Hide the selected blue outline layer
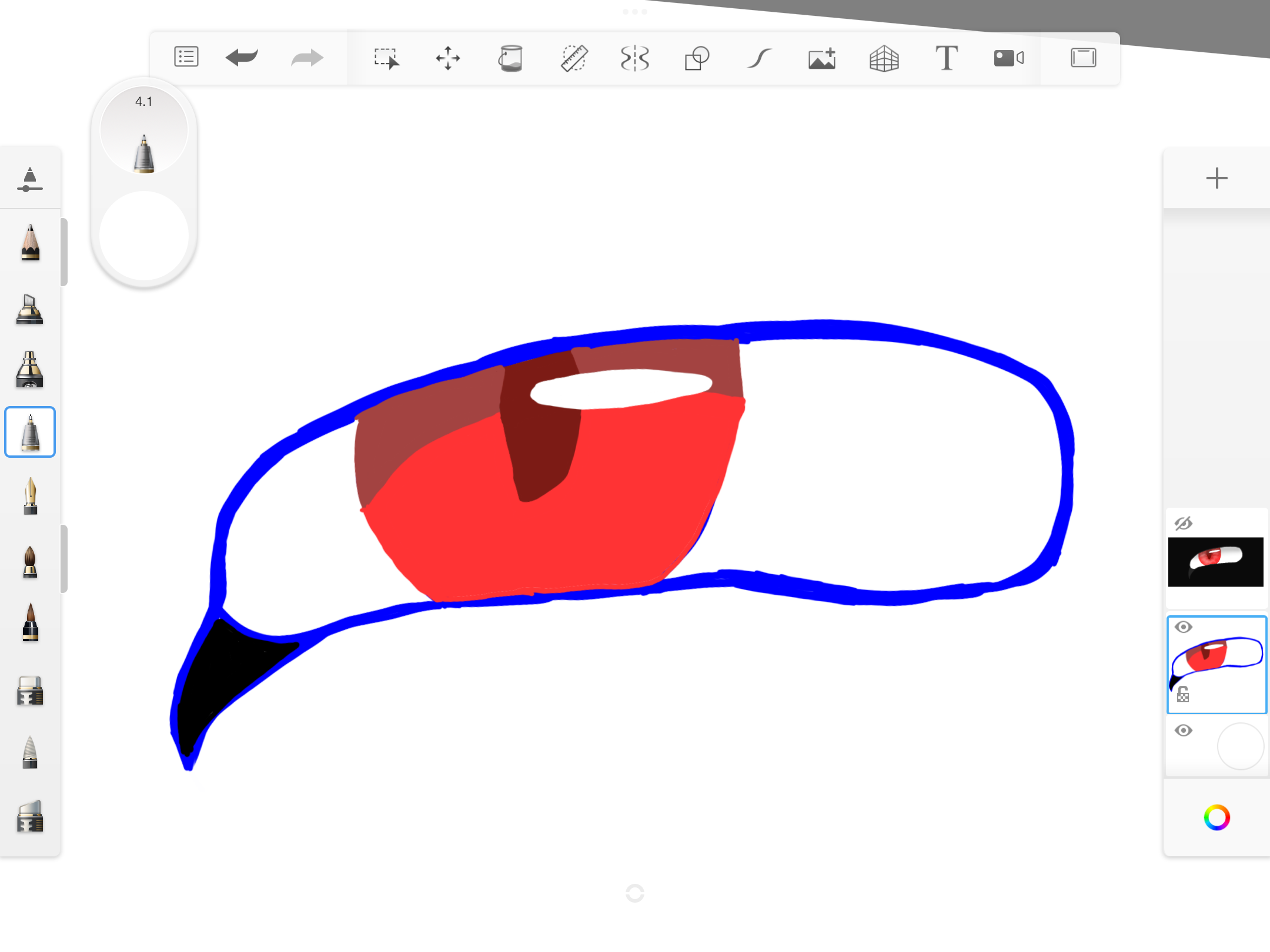 click(1184, 628)
